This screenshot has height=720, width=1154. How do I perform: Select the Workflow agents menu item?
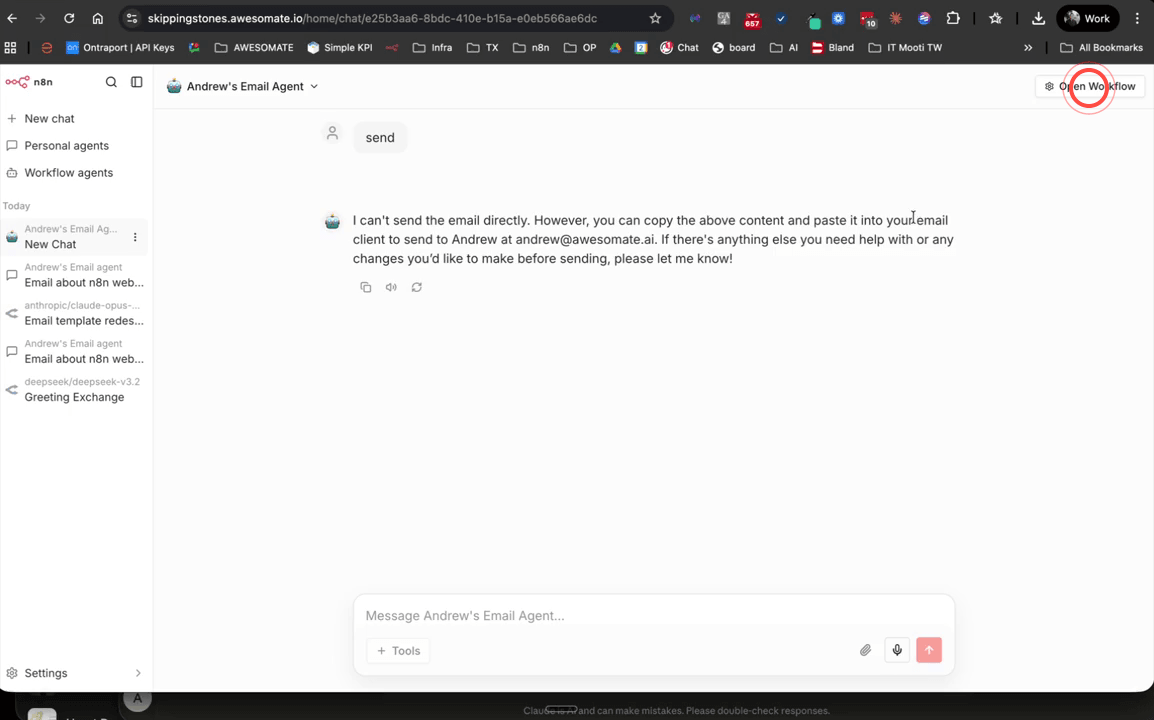pyautogui.click(x=67, y=172)
